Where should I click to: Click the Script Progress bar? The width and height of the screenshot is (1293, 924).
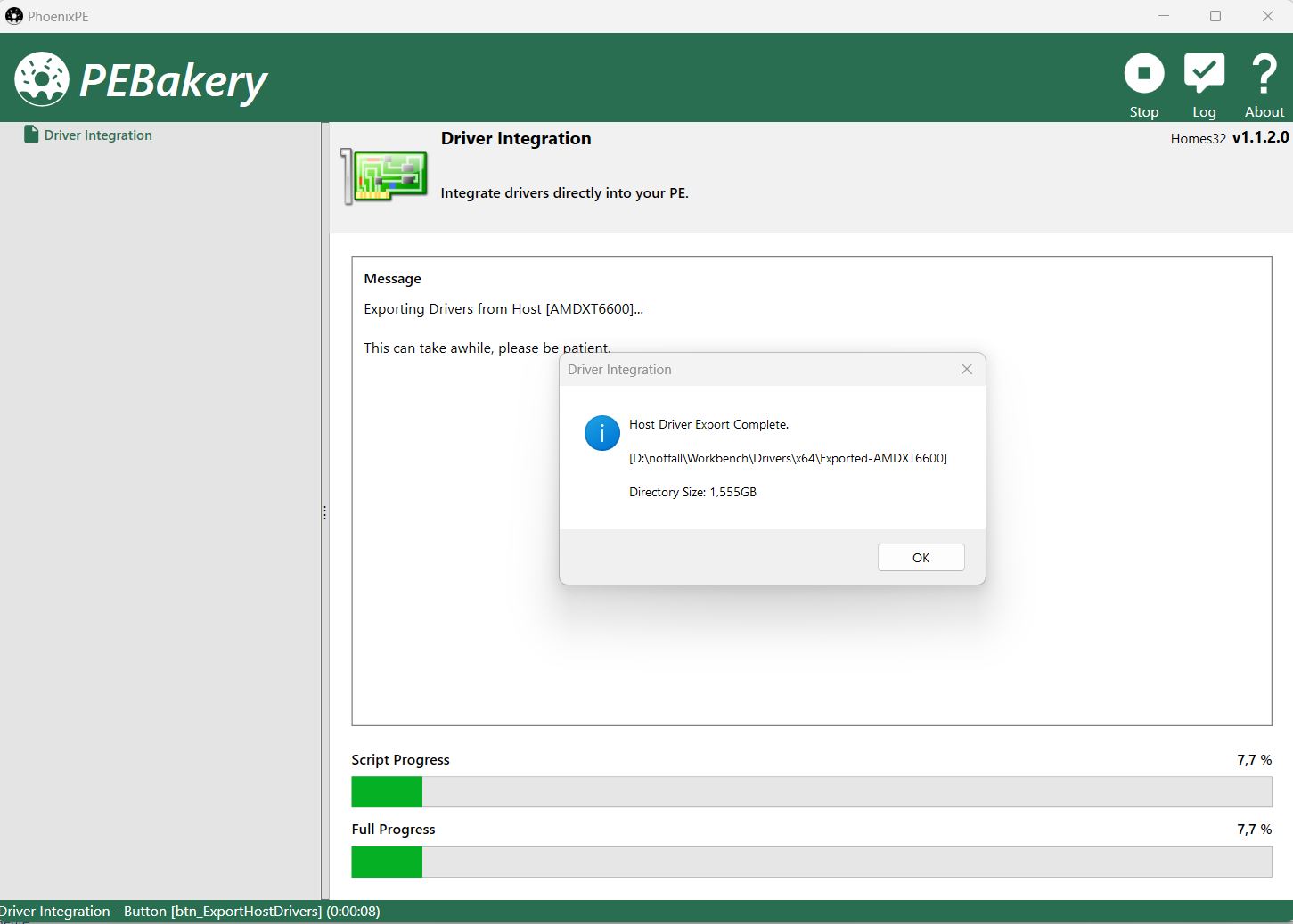click(x=811, y=791)
